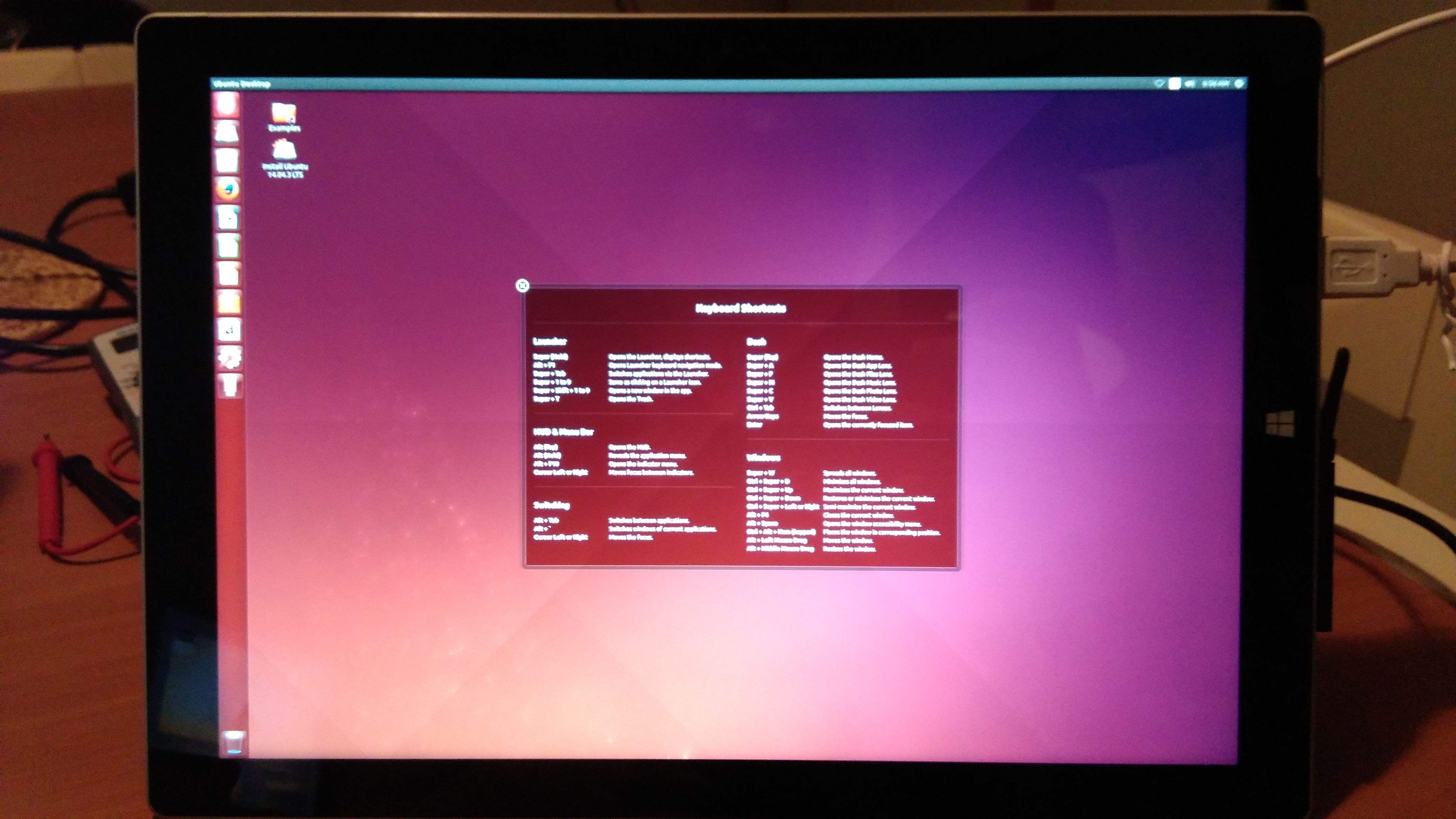Open the Examples folder on desktop

pyautogui.click(x=284, y=117)
